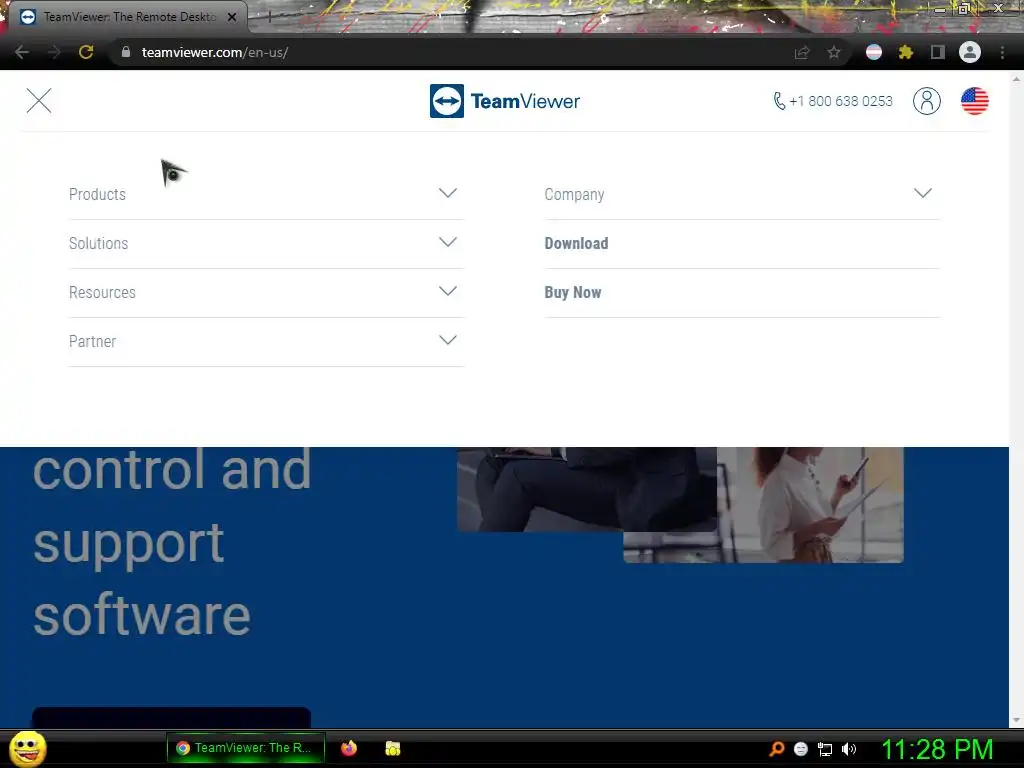This screenshot has height=768, width=1024.
Task: Click the dark button below the software headline
Action: click(x=171, y=717)
